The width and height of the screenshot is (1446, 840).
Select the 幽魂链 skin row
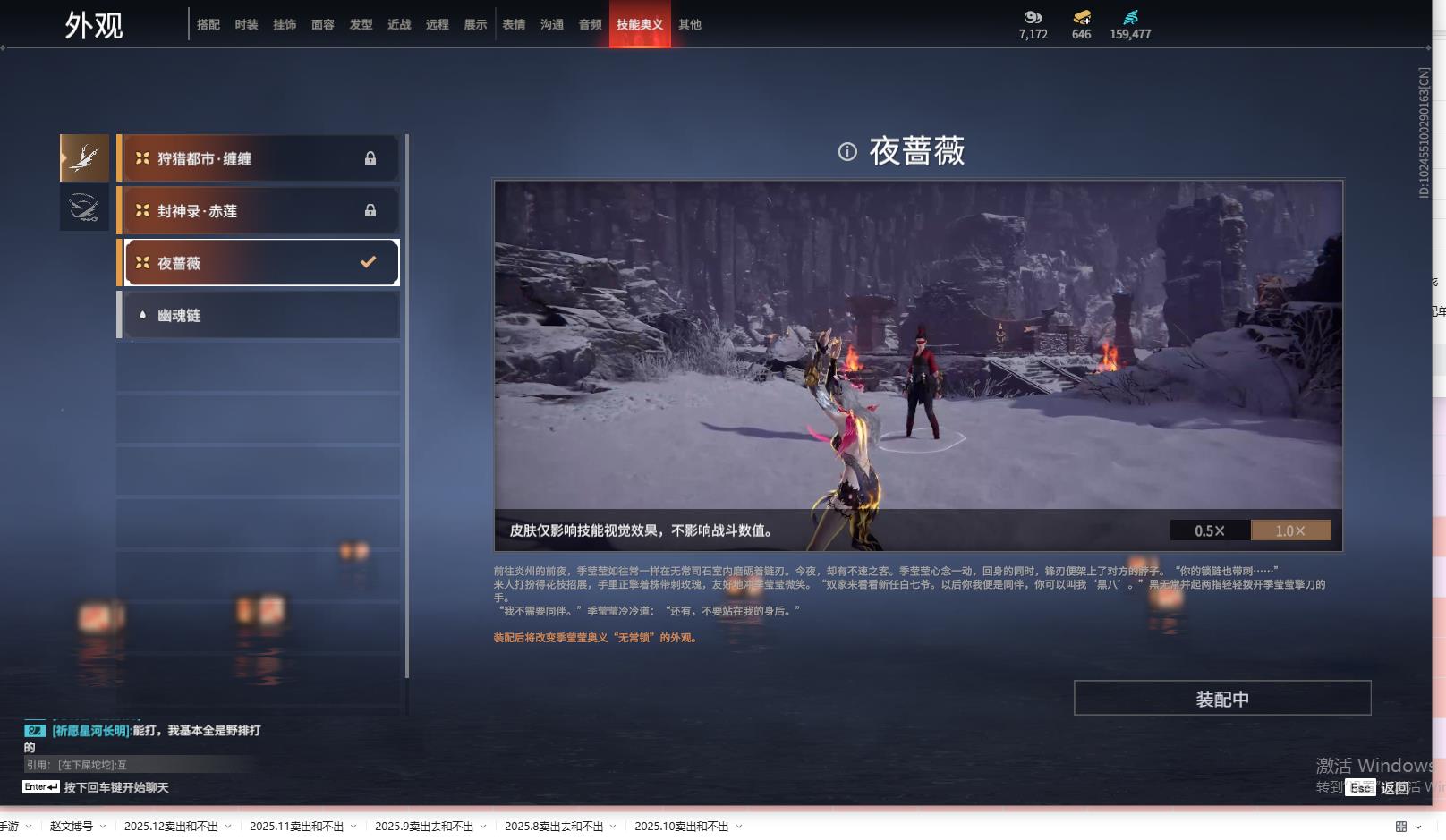tap(259, 315)
